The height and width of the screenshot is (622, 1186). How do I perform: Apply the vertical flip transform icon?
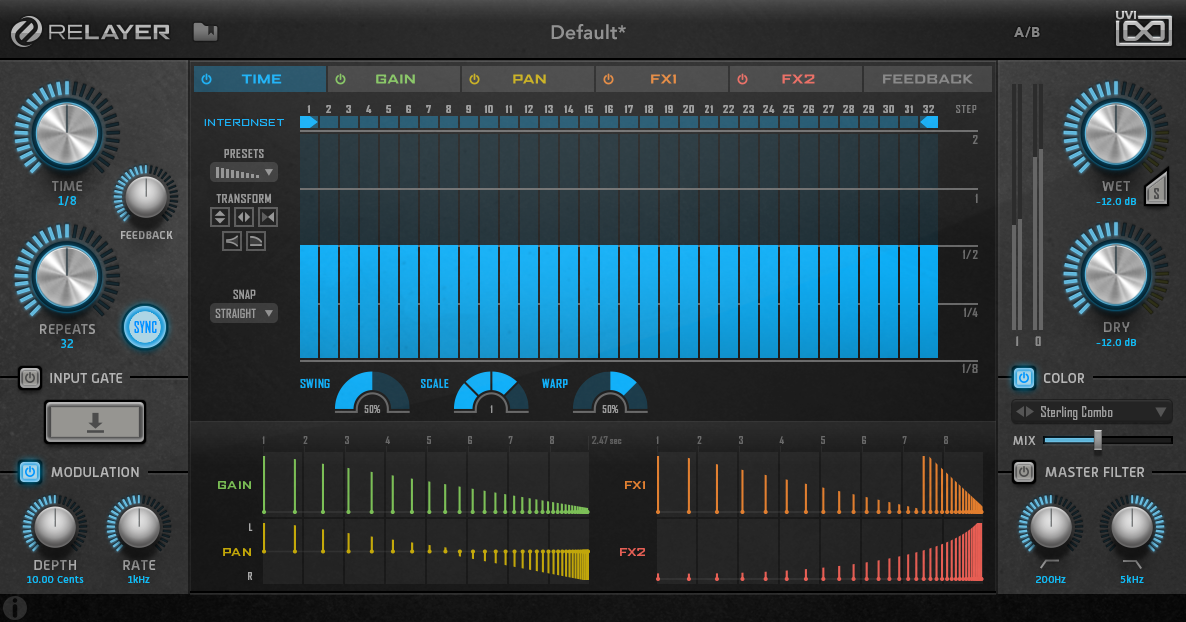(x=219, y=217)
